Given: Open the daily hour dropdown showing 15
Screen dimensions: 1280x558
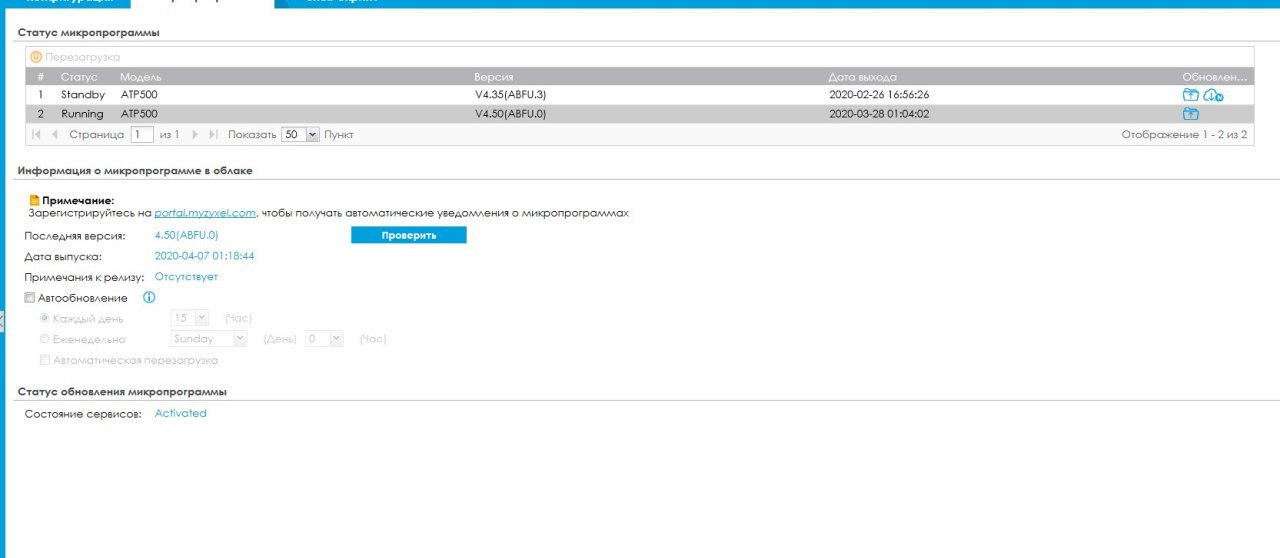Looking at the screenshot, I should pyautogui.click(x=190, y=318).
